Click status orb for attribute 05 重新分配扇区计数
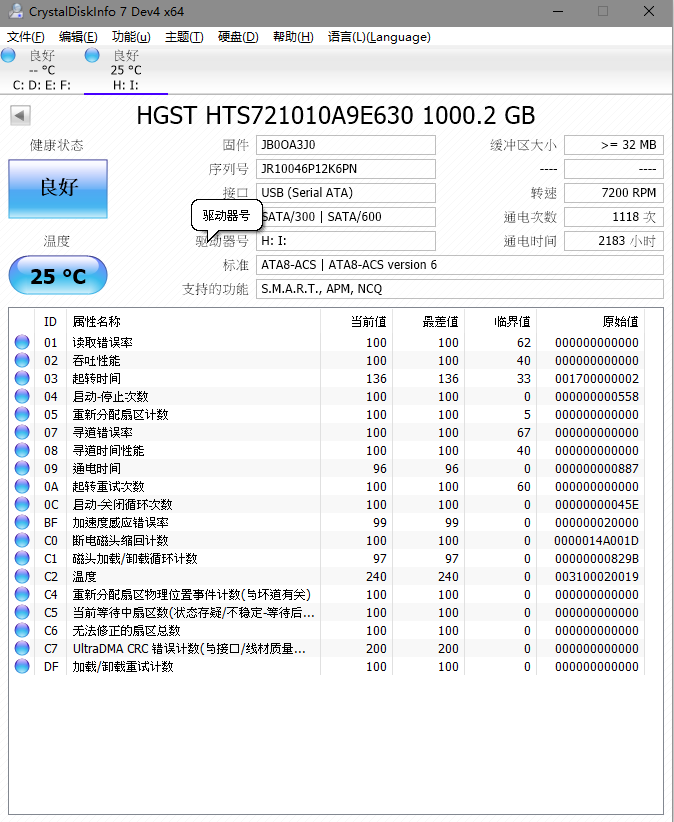Image resolution: width=674 pixels, height=822 pixels. click(x=22, y=415)
